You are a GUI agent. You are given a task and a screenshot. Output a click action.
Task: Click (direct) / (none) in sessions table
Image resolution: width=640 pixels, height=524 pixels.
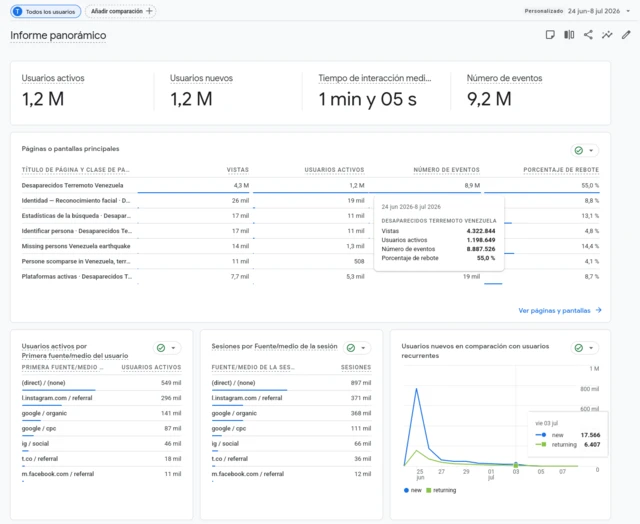pos(233,383)
